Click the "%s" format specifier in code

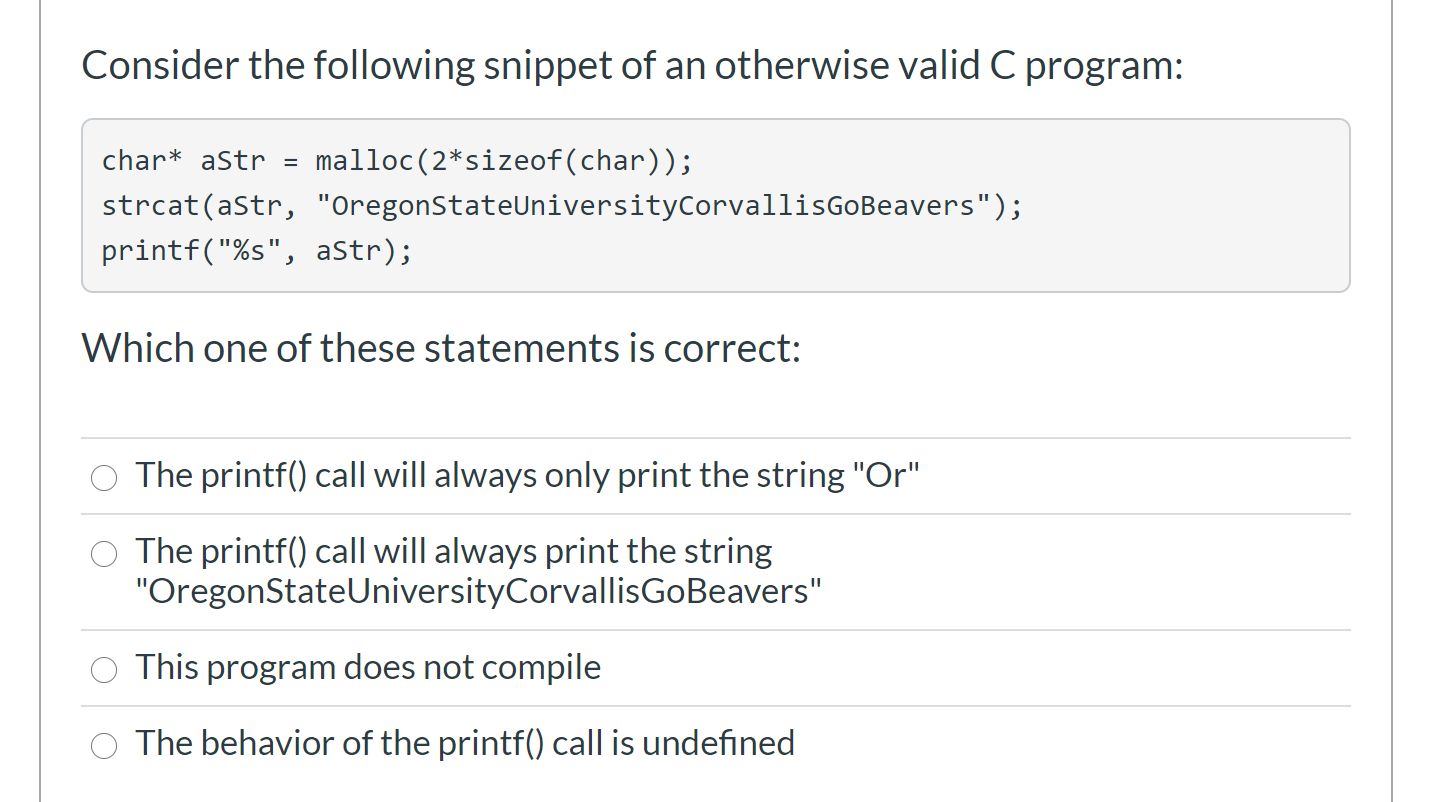pos(249,251)
